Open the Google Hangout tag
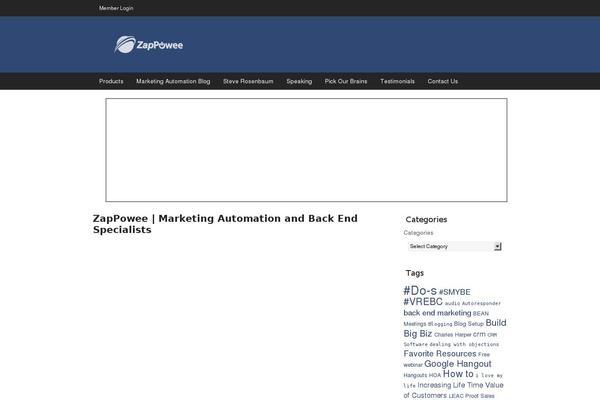Viewport: 600px width, 400px height. tap(458, 364)
